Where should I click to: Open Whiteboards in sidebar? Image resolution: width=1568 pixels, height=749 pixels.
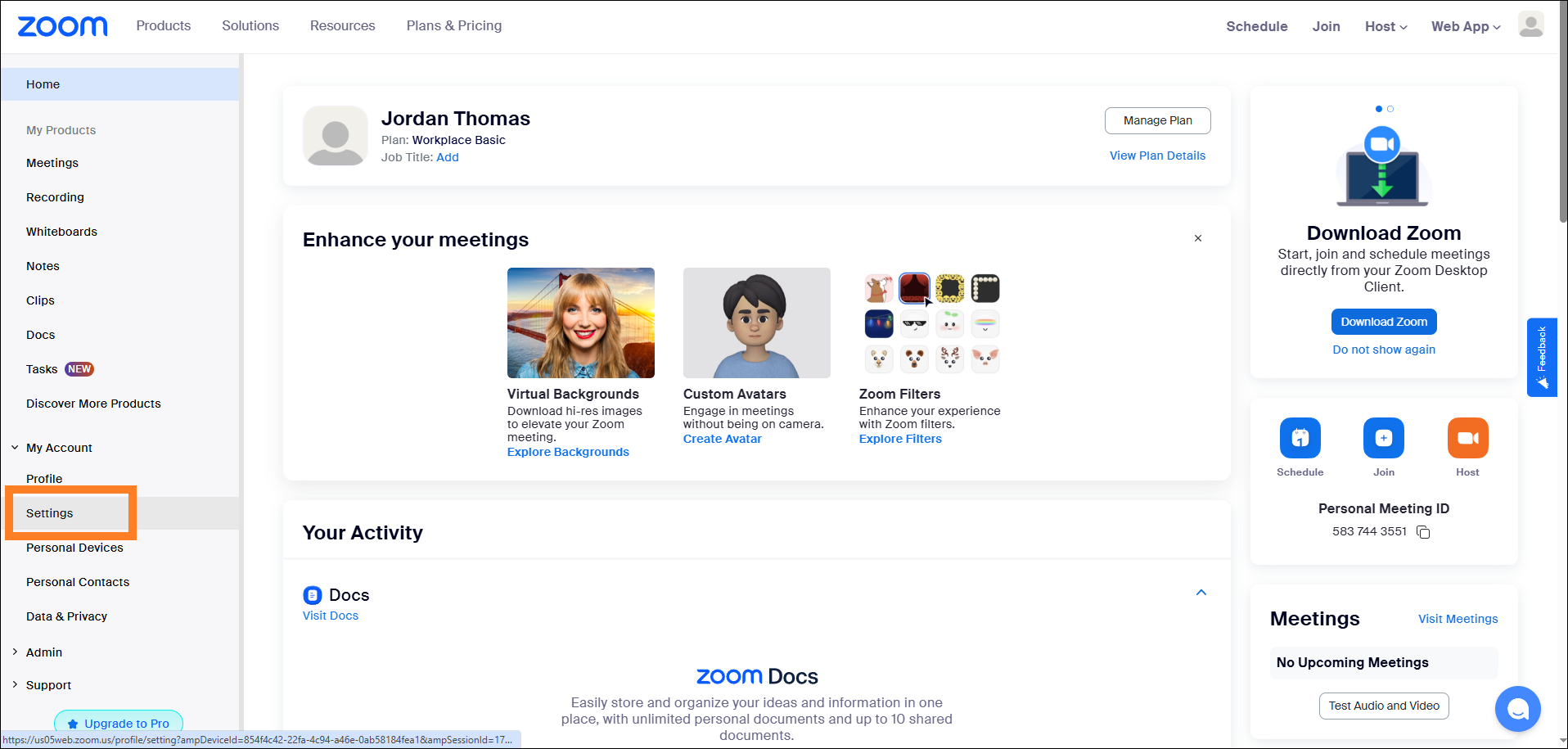pos(61,232)
